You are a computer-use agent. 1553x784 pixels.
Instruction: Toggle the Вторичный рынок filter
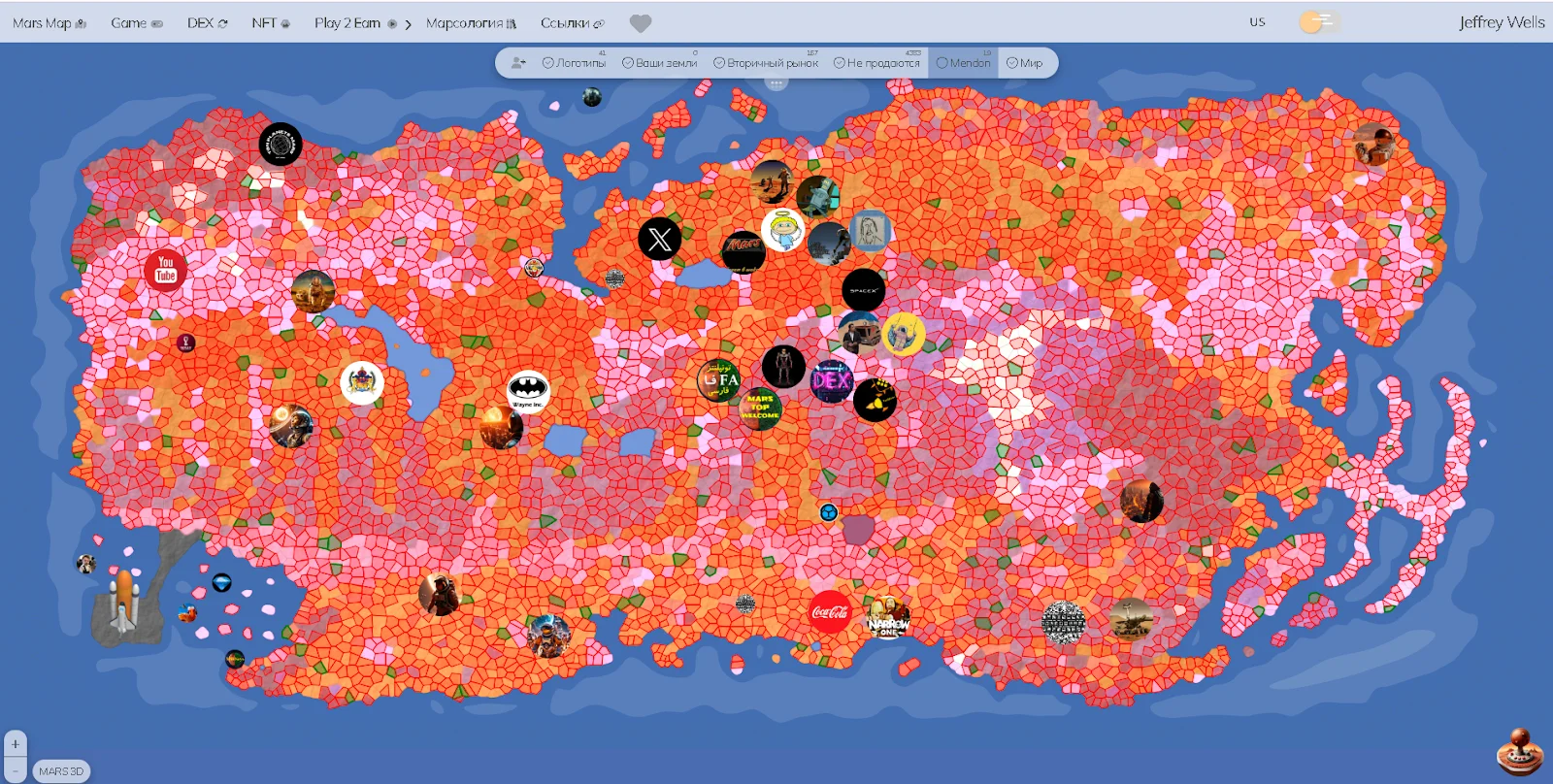coord(766,63)
